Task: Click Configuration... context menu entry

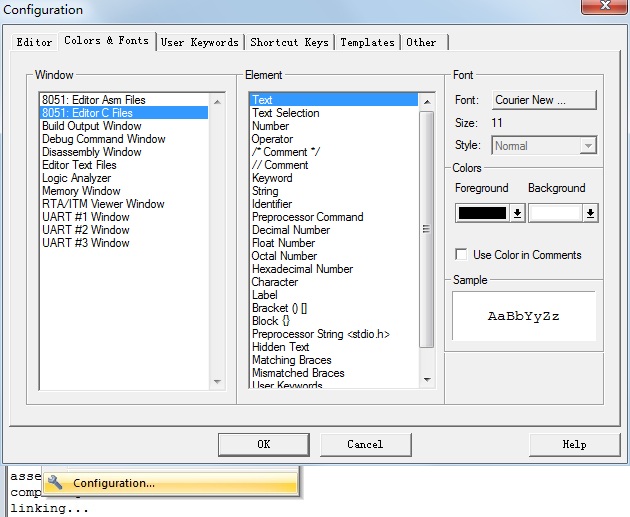Action: 114,483
